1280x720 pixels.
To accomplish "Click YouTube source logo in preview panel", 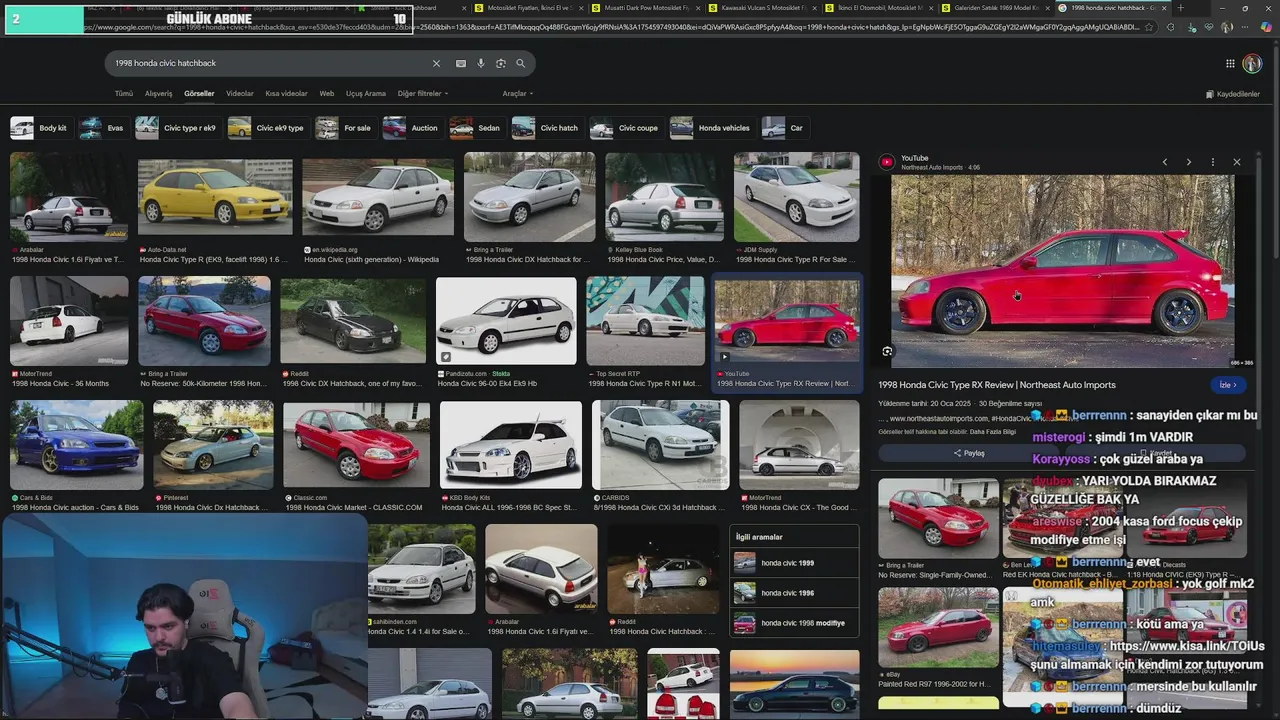I will (887, 162).
